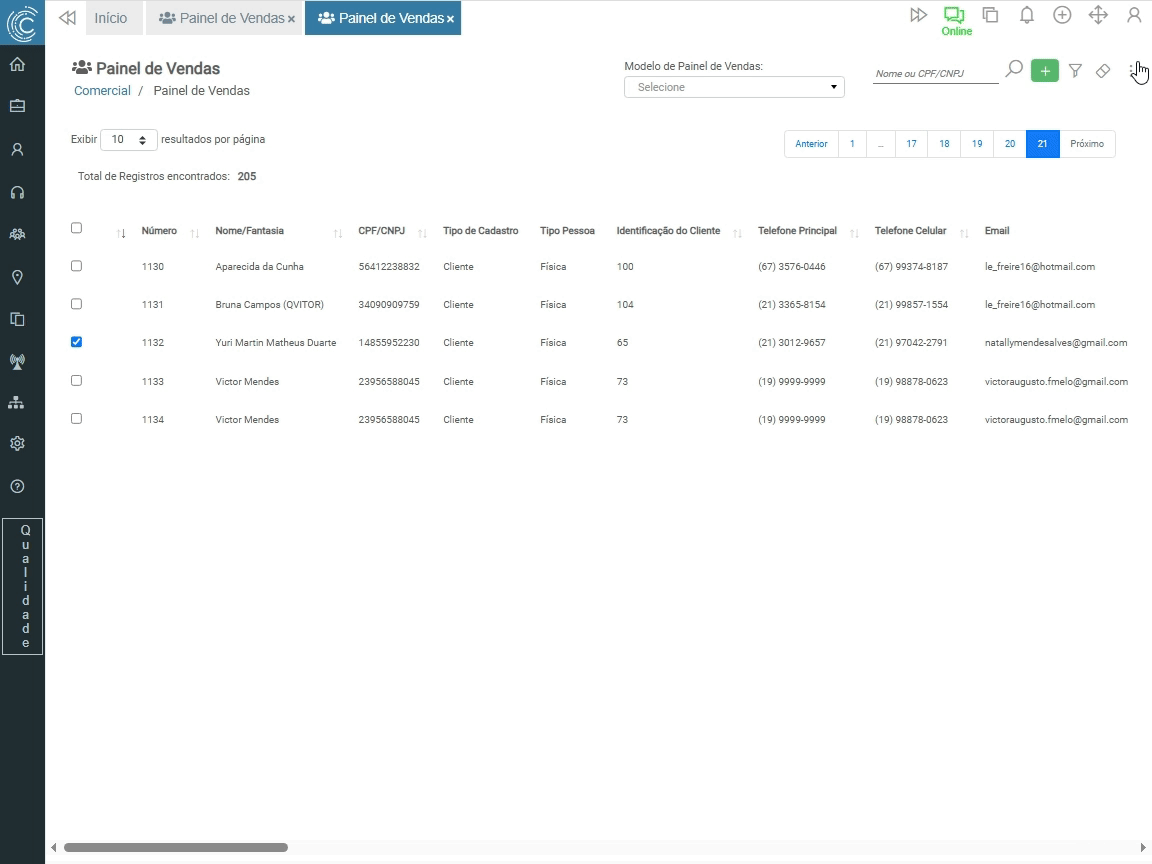
Task: Click the headset support icon in sidebar
Action: pos(17,192)
